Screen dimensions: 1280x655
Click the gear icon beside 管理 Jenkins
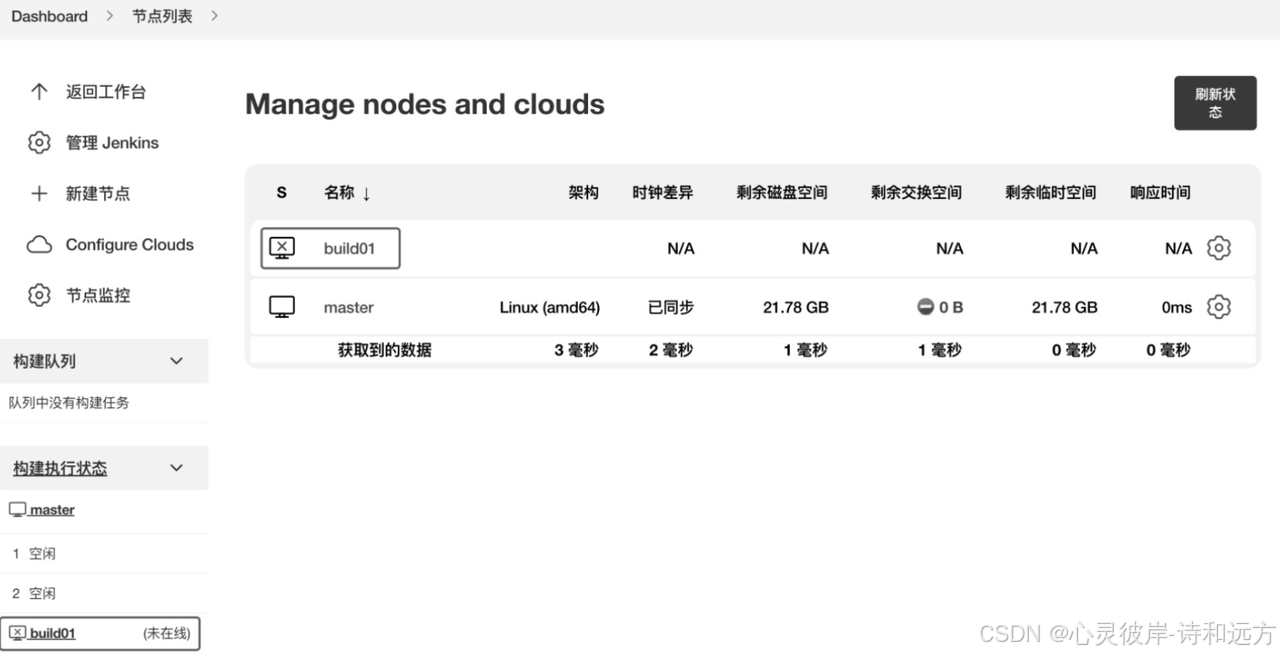click(39, 143)
